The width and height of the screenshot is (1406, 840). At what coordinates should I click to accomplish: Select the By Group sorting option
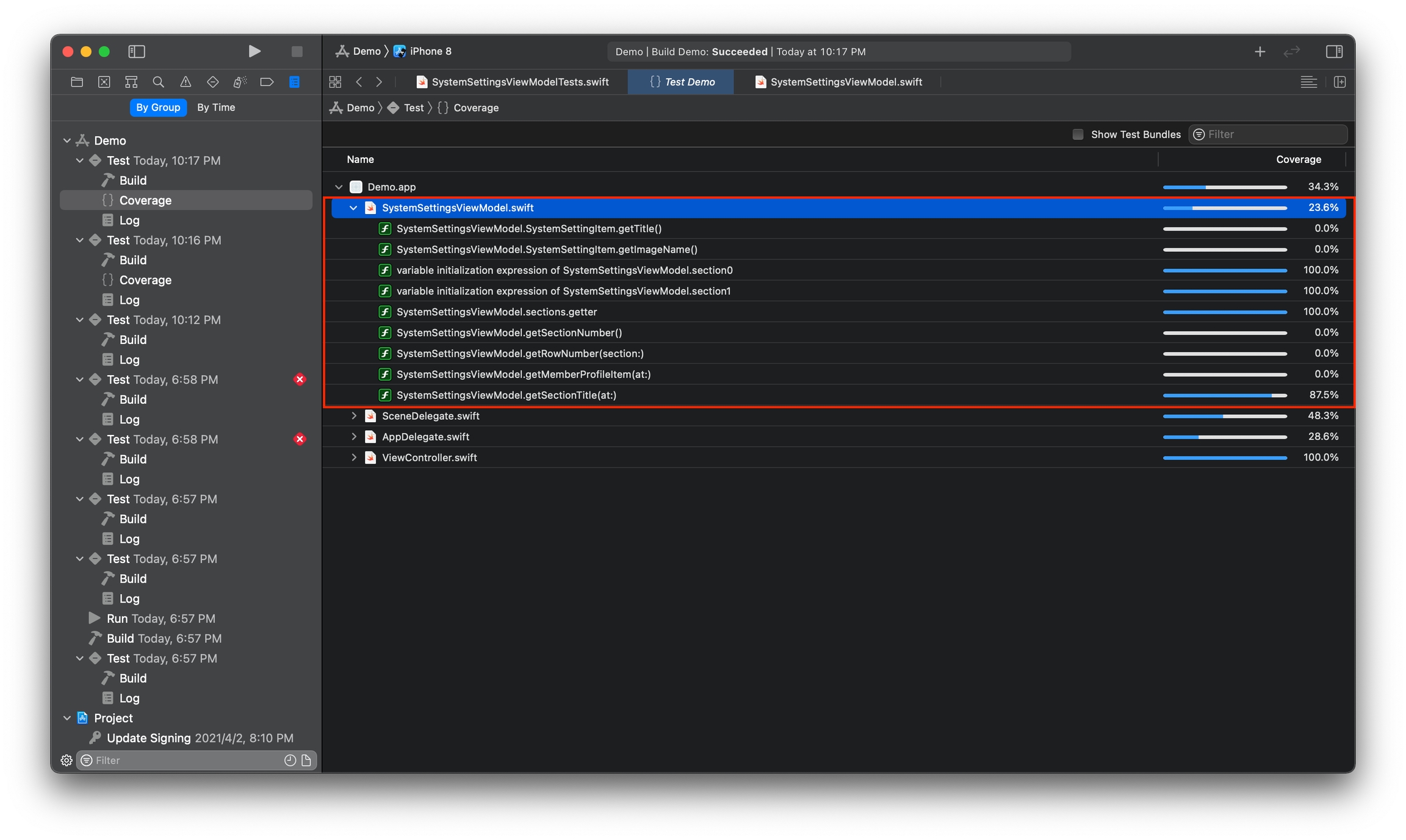[x=158, y=107]
